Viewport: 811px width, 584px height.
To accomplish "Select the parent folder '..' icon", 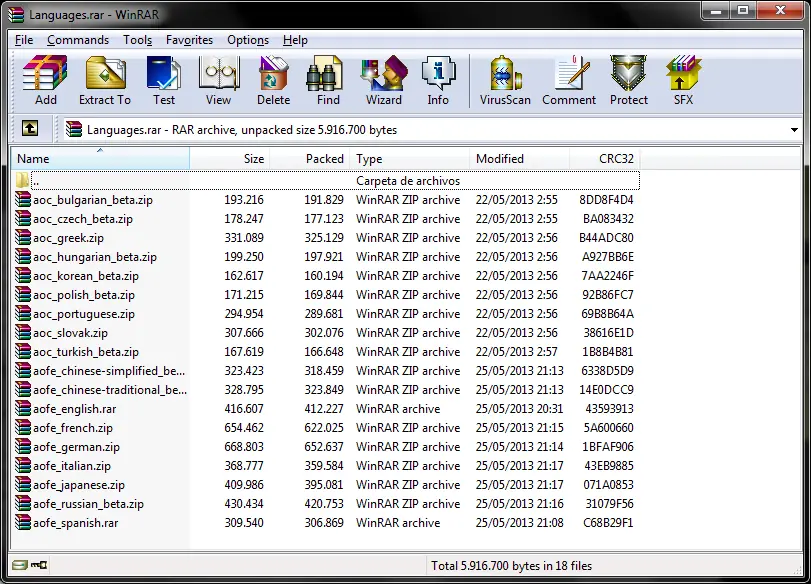I will pos(22,181).
